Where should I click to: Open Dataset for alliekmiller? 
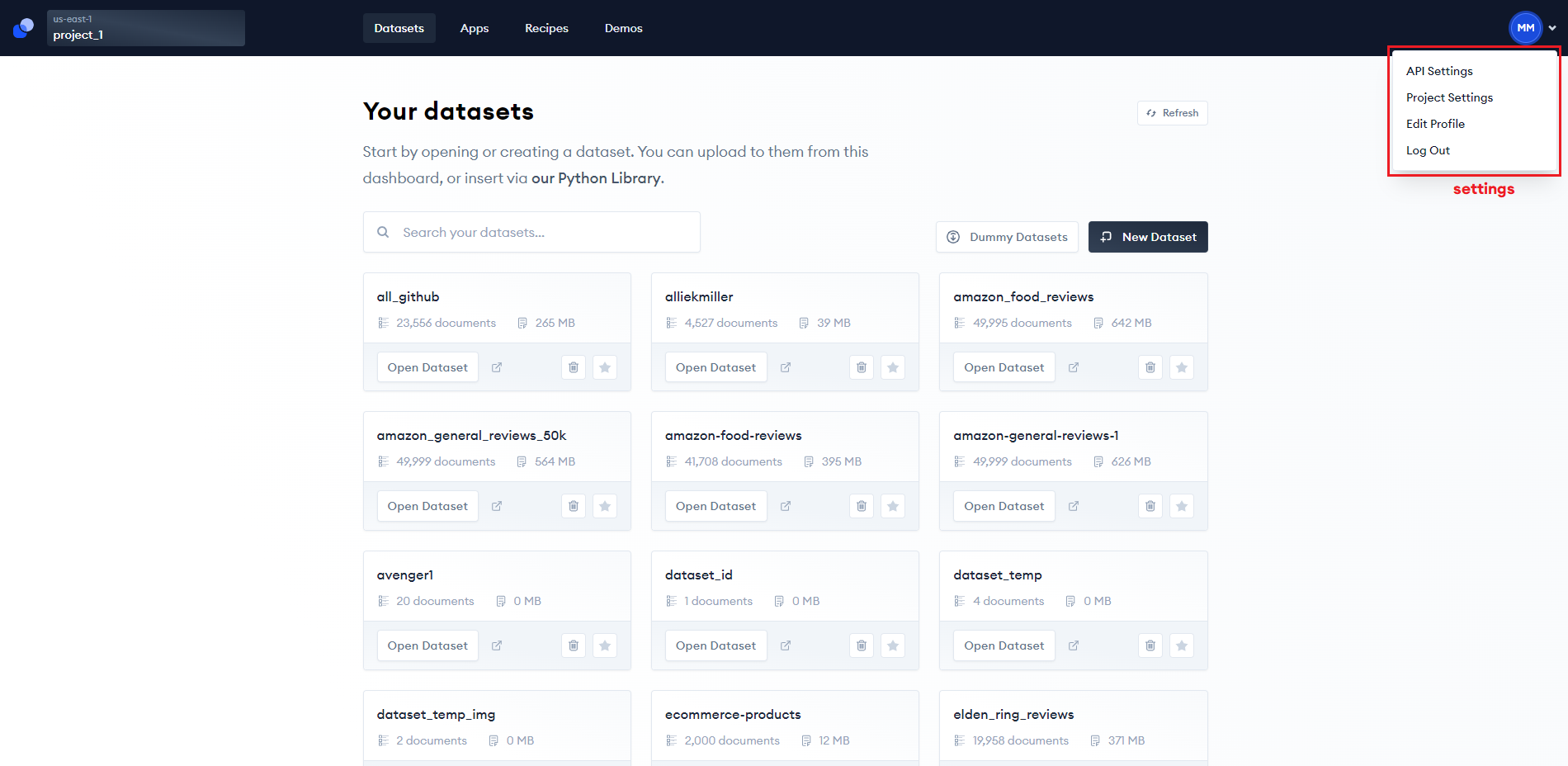tap(716, 367)
